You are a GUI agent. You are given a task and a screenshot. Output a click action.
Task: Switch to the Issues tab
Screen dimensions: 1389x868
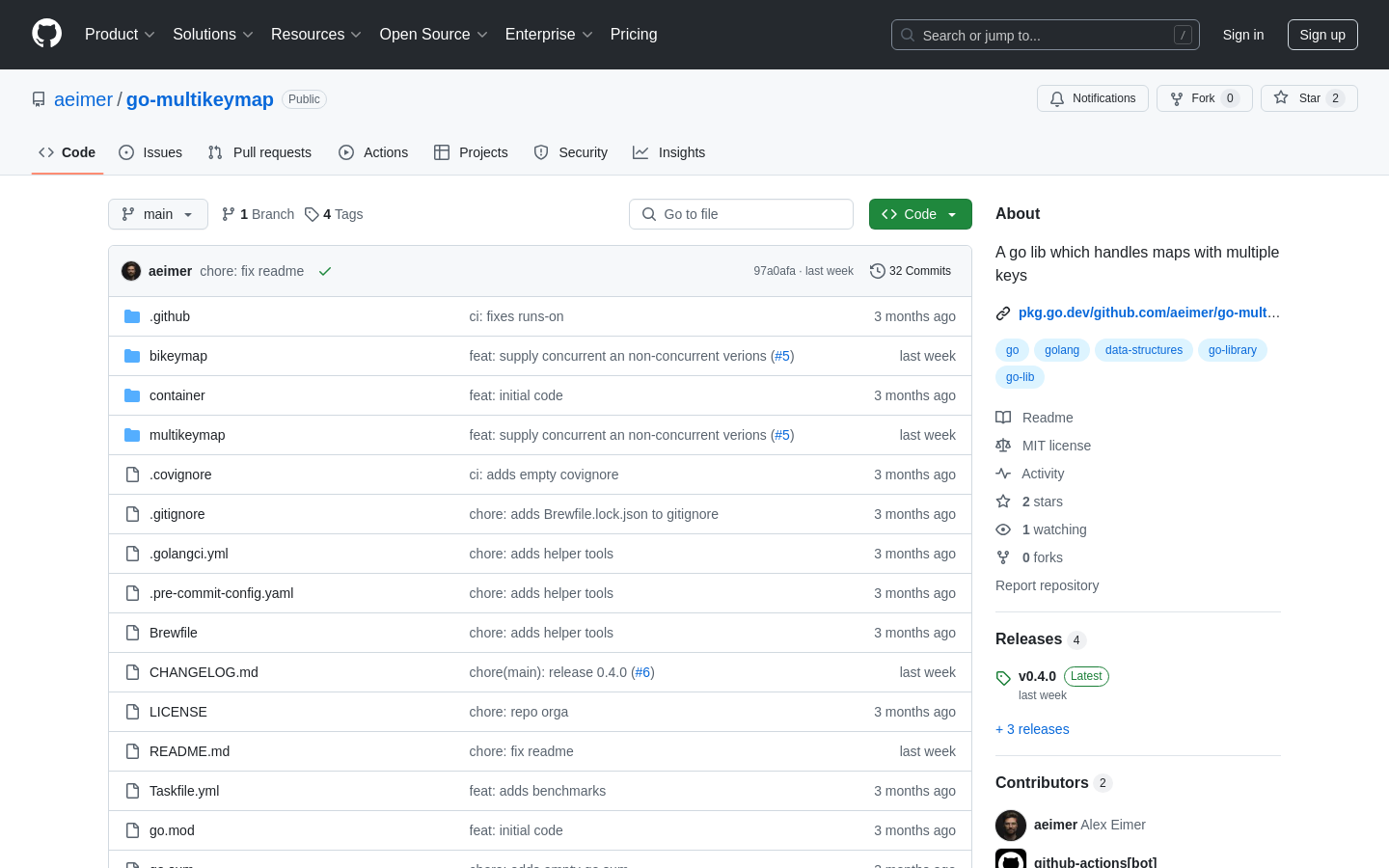click(x=150, y=152)
